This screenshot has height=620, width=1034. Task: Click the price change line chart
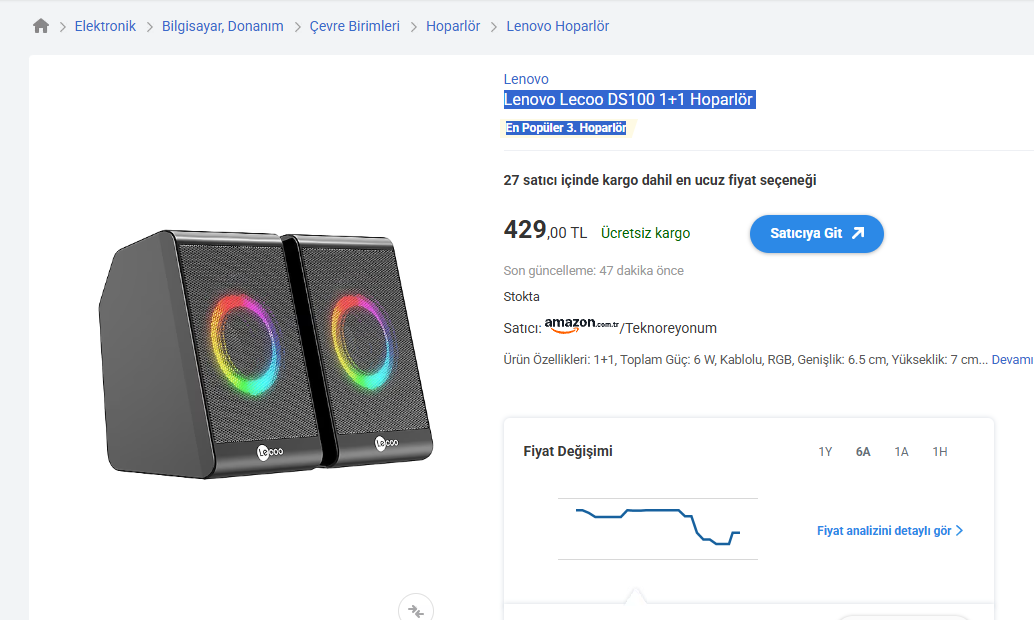[657, 527]
